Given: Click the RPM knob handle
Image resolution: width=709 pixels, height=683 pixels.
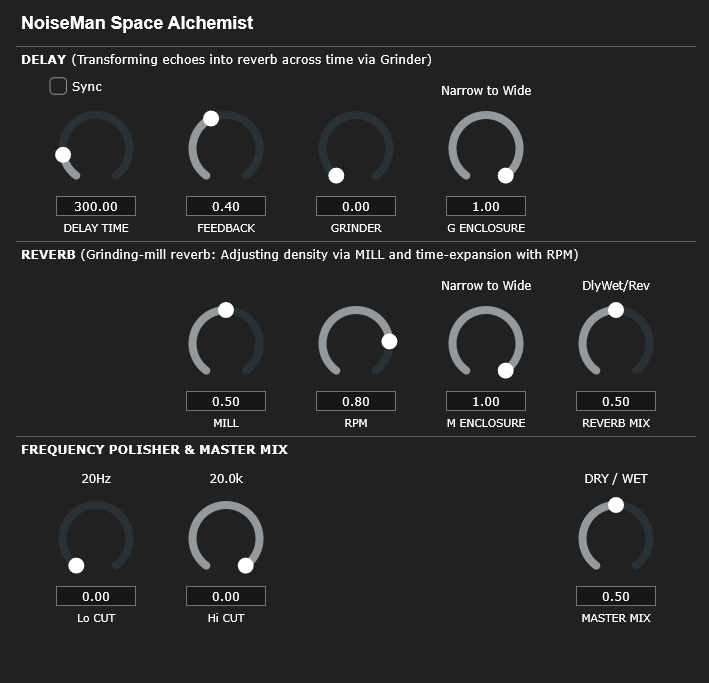Looking at the screenshot, I should point(389,342).
